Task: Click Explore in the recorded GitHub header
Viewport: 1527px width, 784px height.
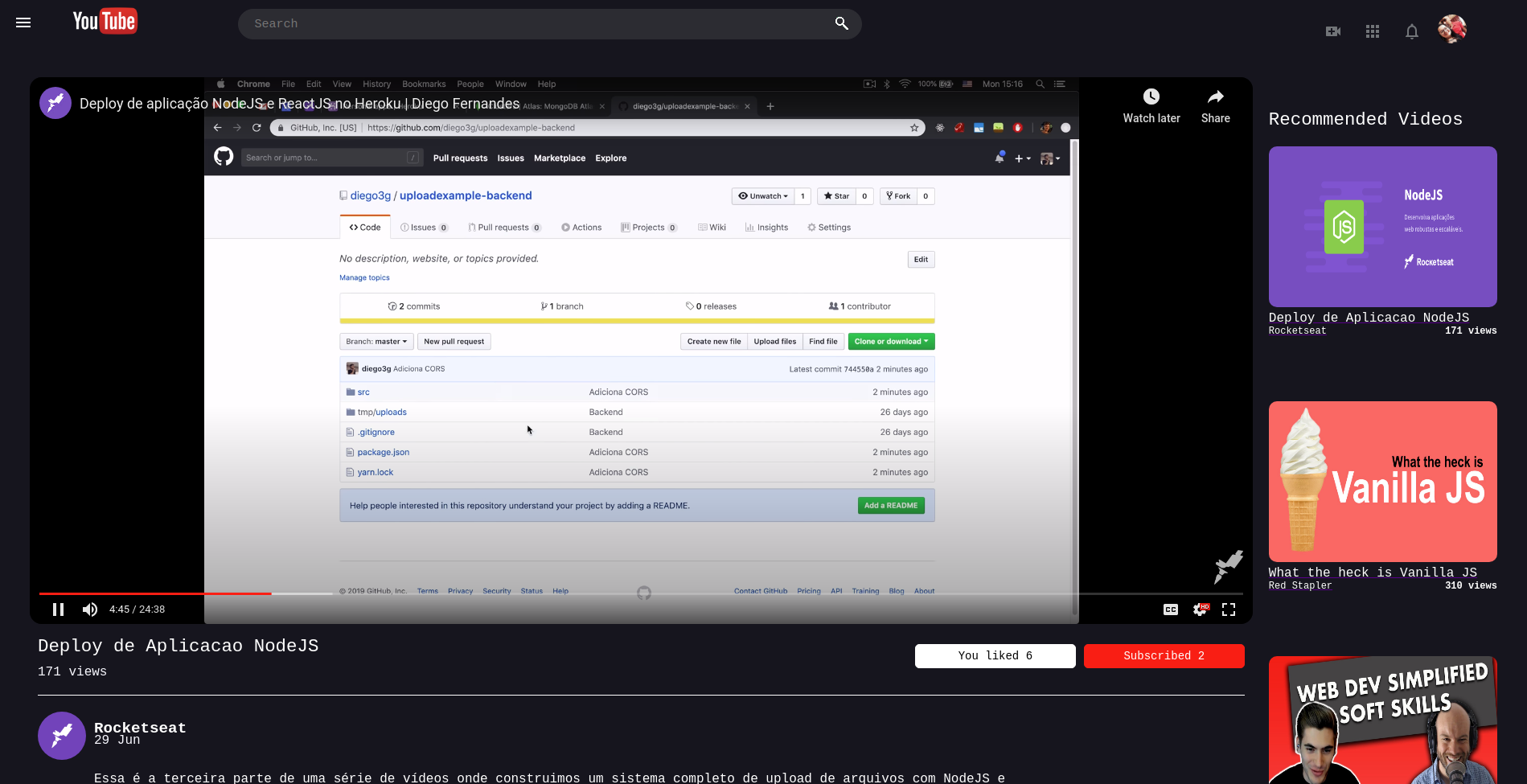Action: pyautogui.click(x=611, y=158)
